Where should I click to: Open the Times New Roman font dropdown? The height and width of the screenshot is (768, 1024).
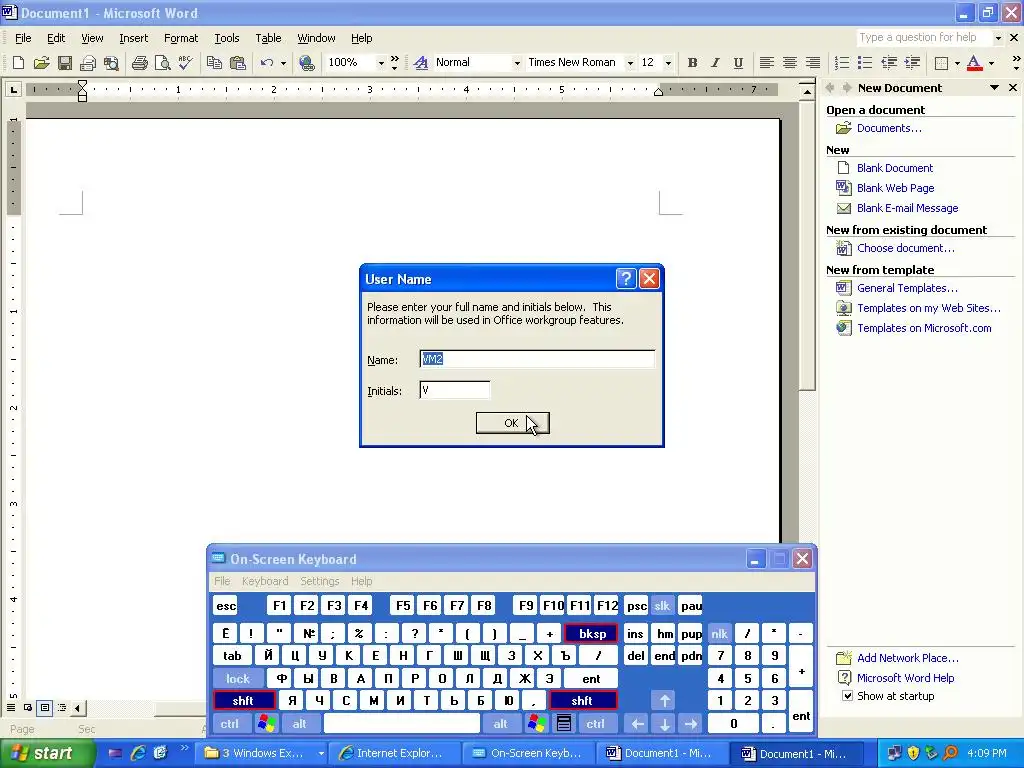pyautogui.click(x=630, y=63)
